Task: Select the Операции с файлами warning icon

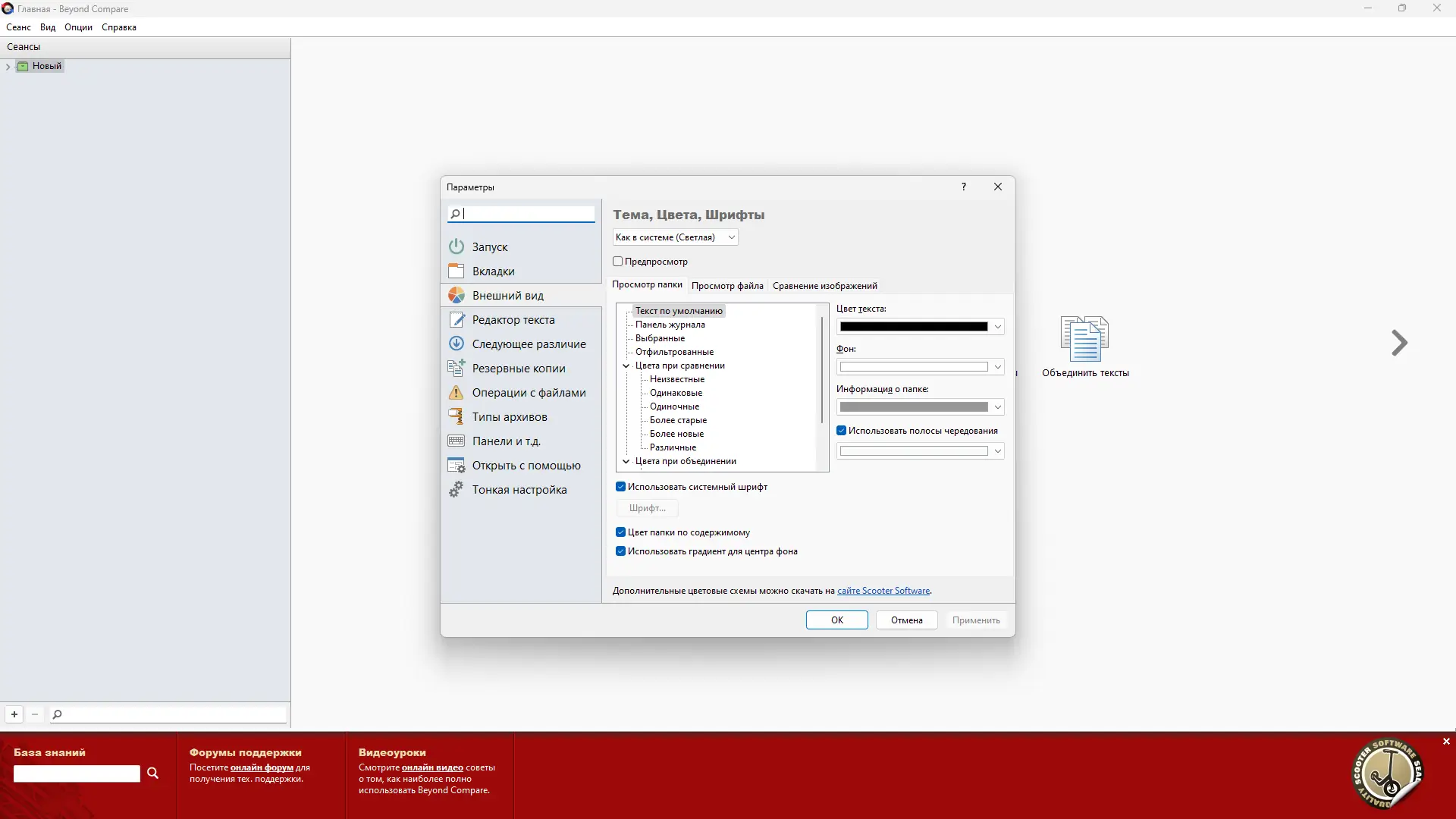Action: (x=456, y=392)
